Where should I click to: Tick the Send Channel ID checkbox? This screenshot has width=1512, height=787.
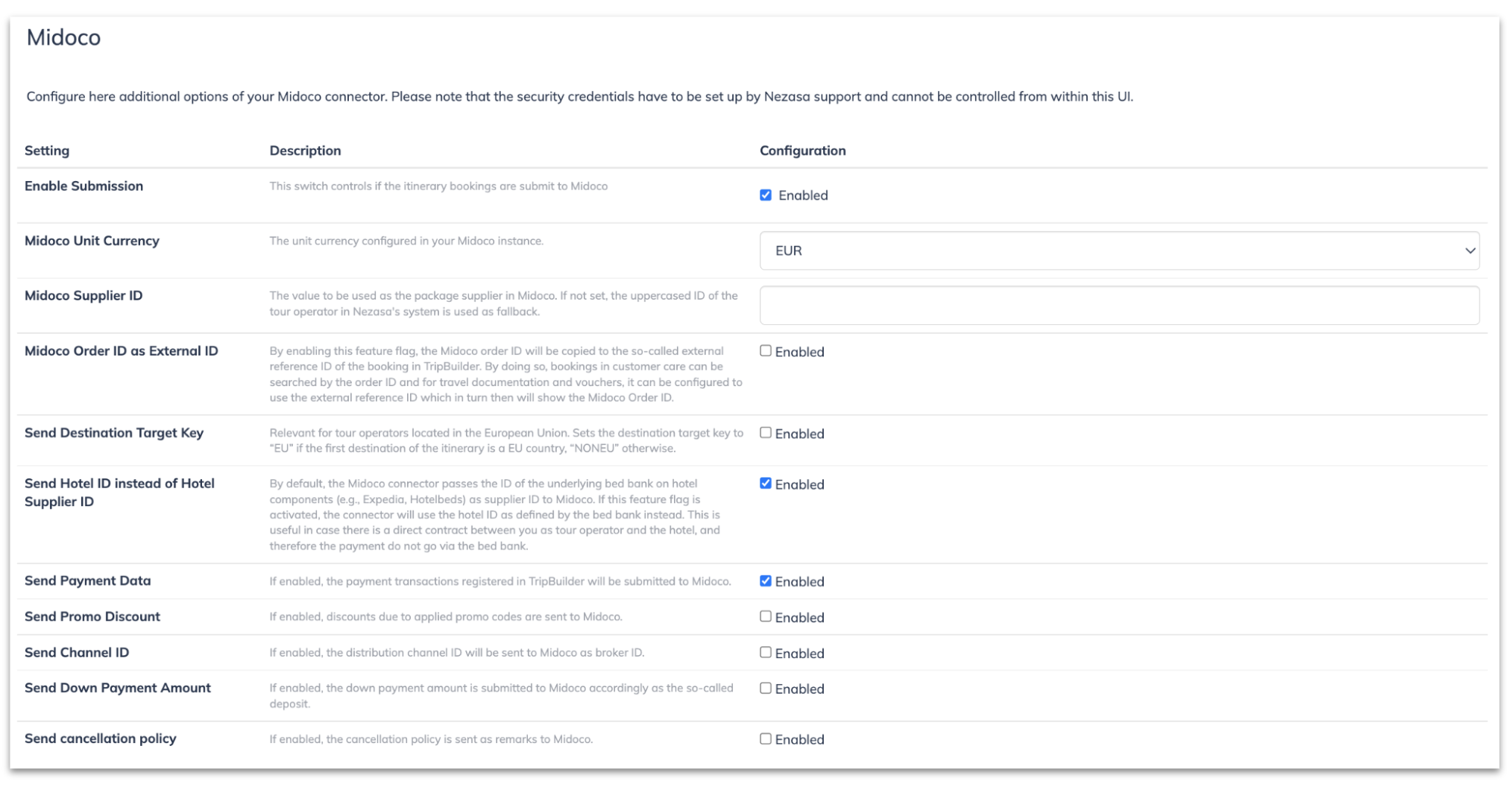point(766,653)
